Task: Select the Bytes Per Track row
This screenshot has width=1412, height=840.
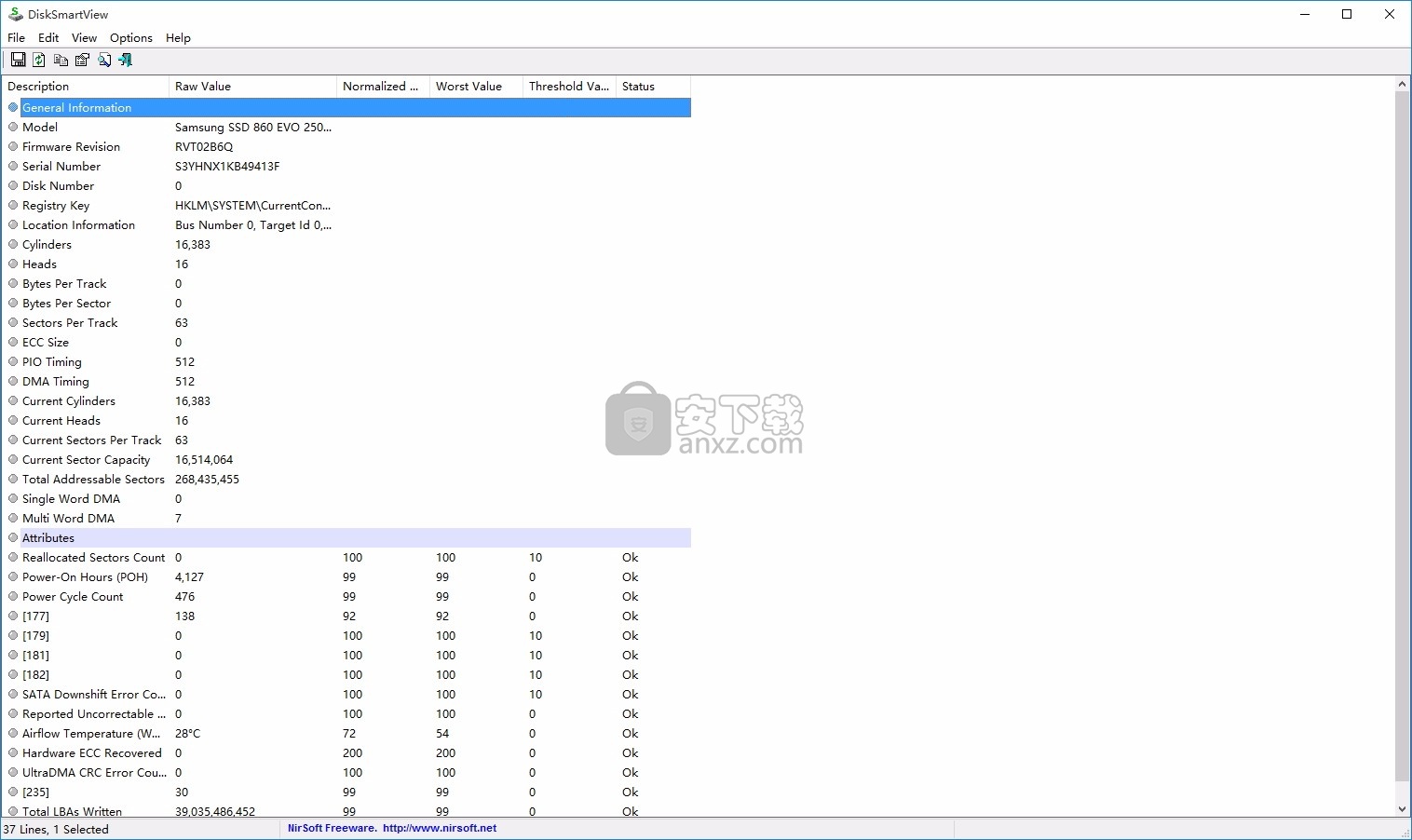Action: click(x=346, y=283)
